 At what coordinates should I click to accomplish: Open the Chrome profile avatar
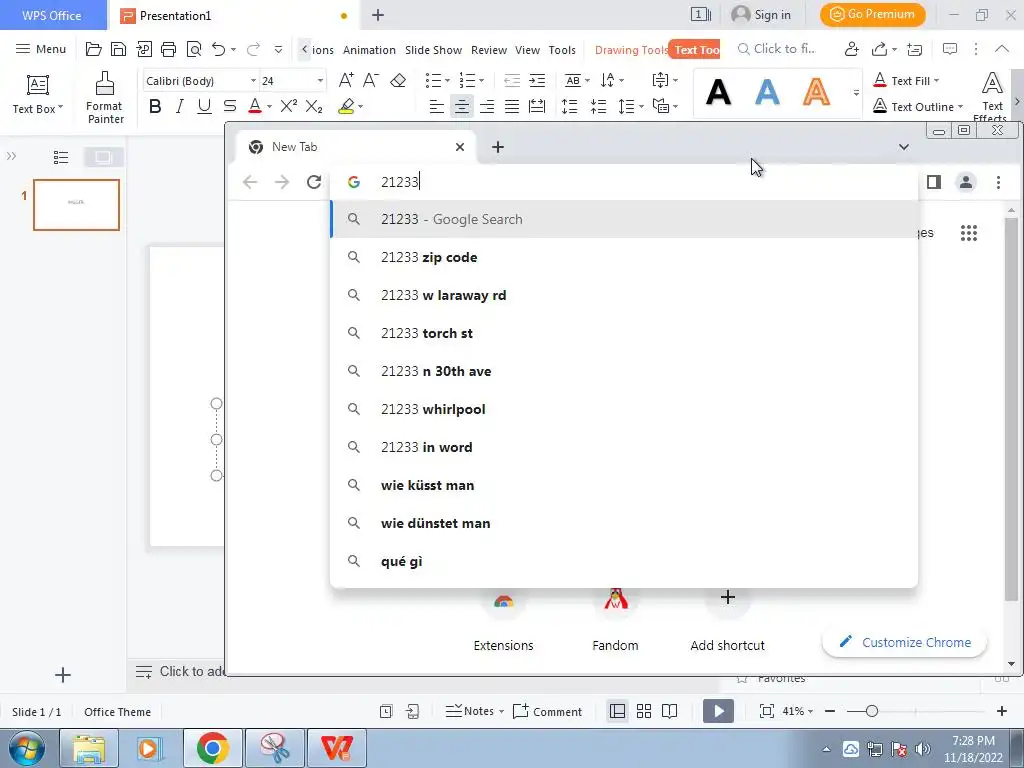coord(966,182)
